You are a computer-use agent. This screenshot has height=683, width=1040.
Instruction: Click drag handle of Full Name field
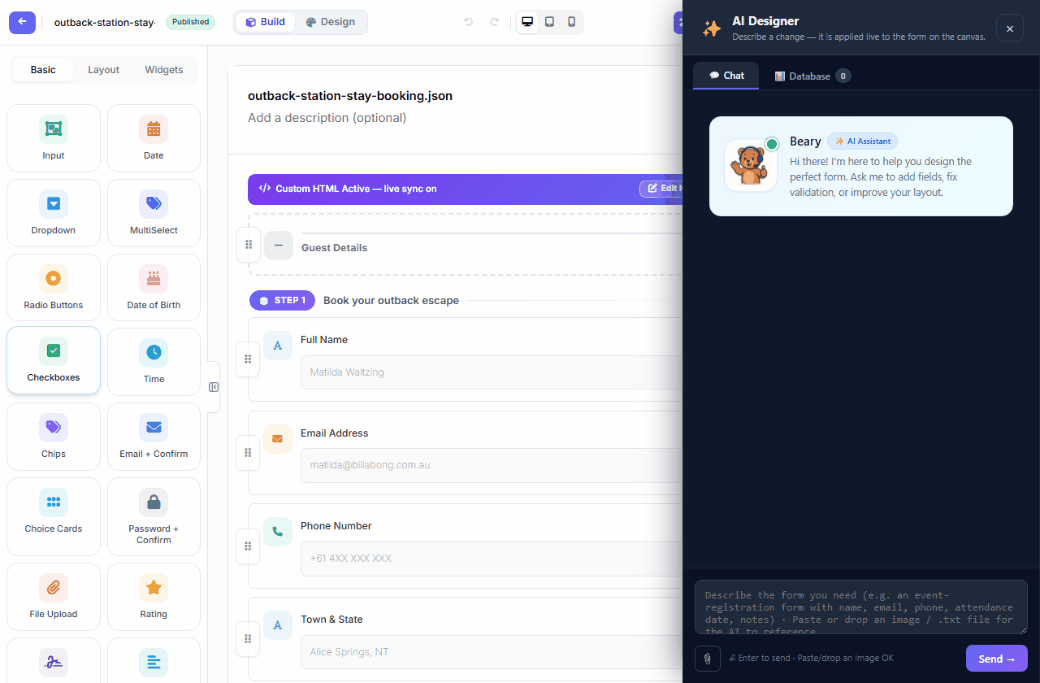click(x=248, y=359)
